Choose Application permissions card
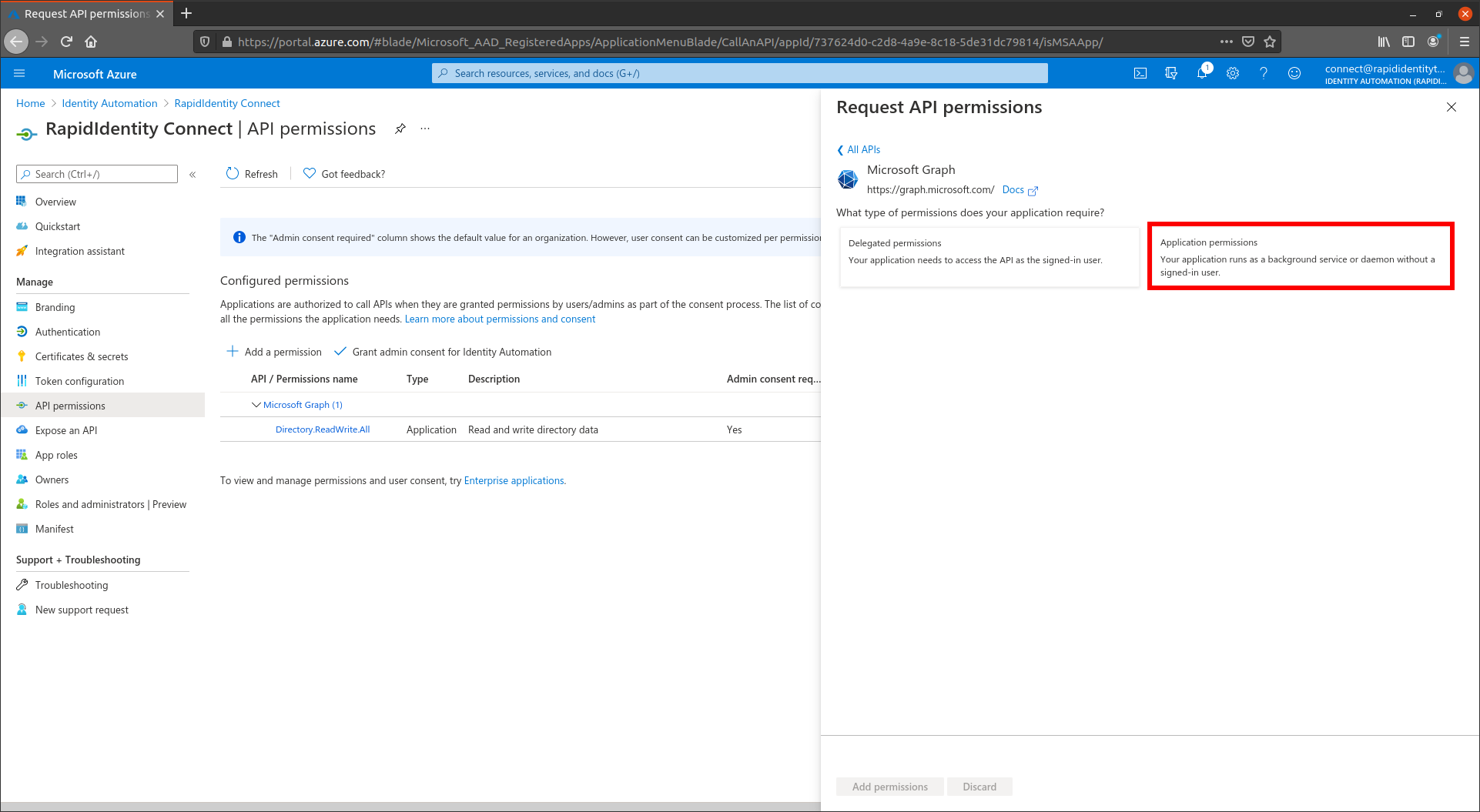Viewport: 1480px width, 812px height. pos(1301,256)
